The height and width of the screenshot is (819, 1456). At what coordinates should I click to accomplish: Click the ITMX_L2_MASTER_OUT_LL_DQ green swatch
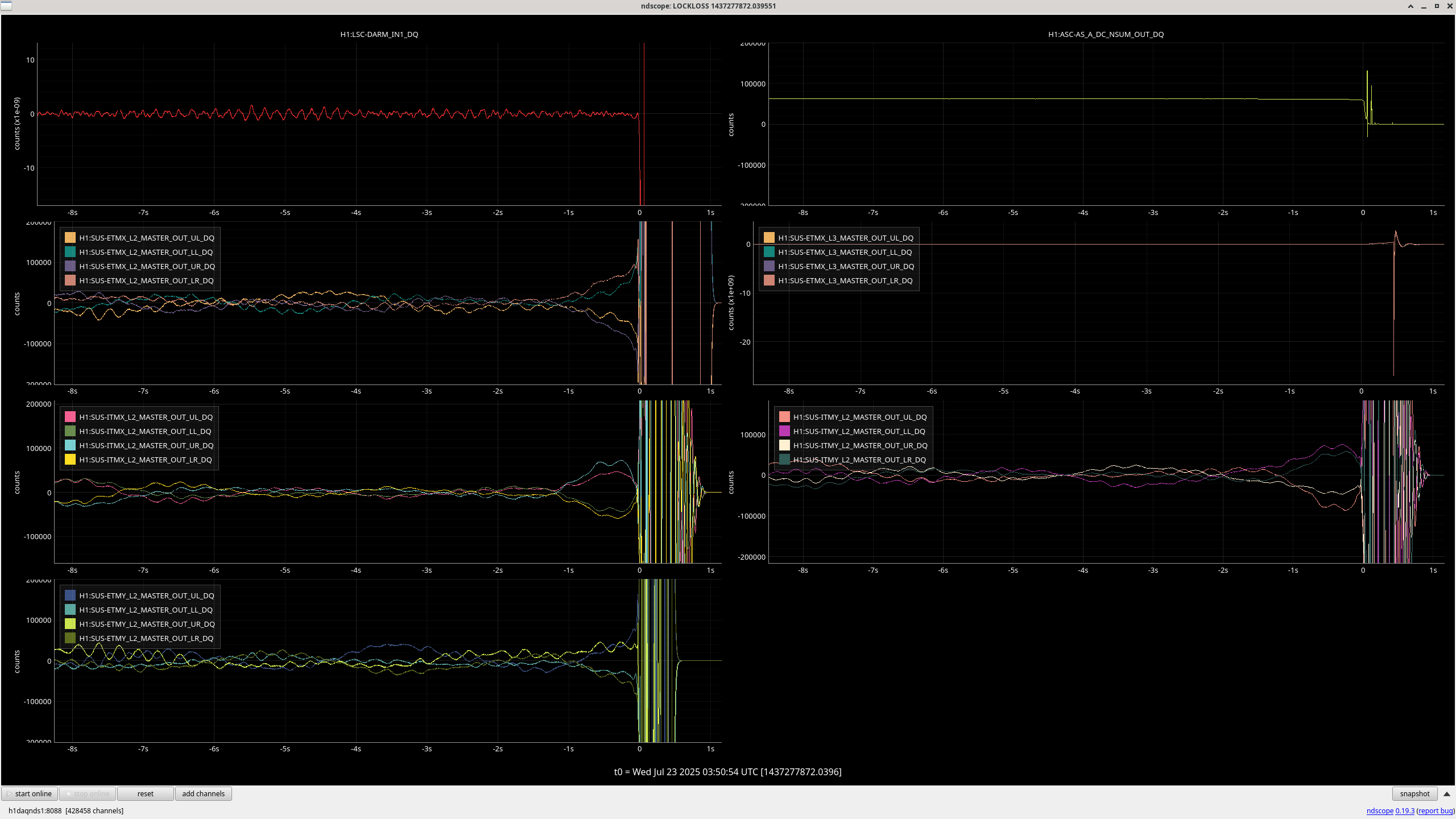(70, 431)
